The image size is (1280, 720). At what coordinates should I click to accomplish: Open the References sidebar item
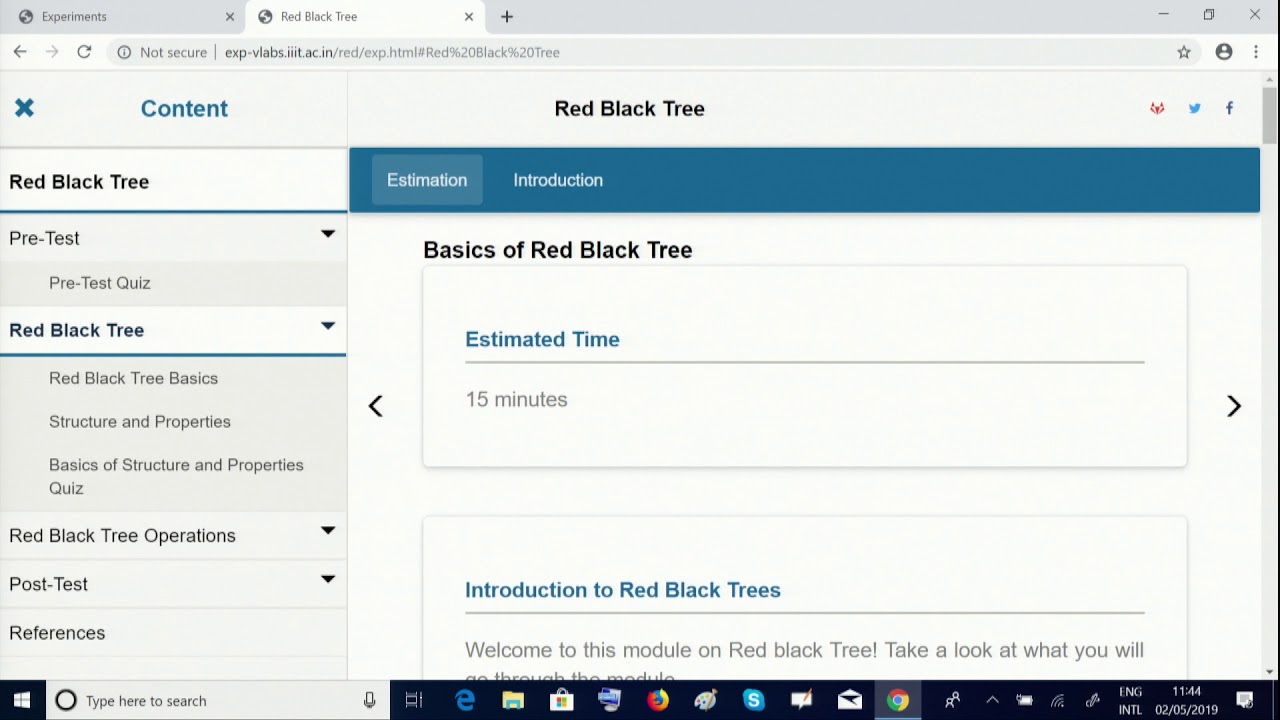pos(57,633)
